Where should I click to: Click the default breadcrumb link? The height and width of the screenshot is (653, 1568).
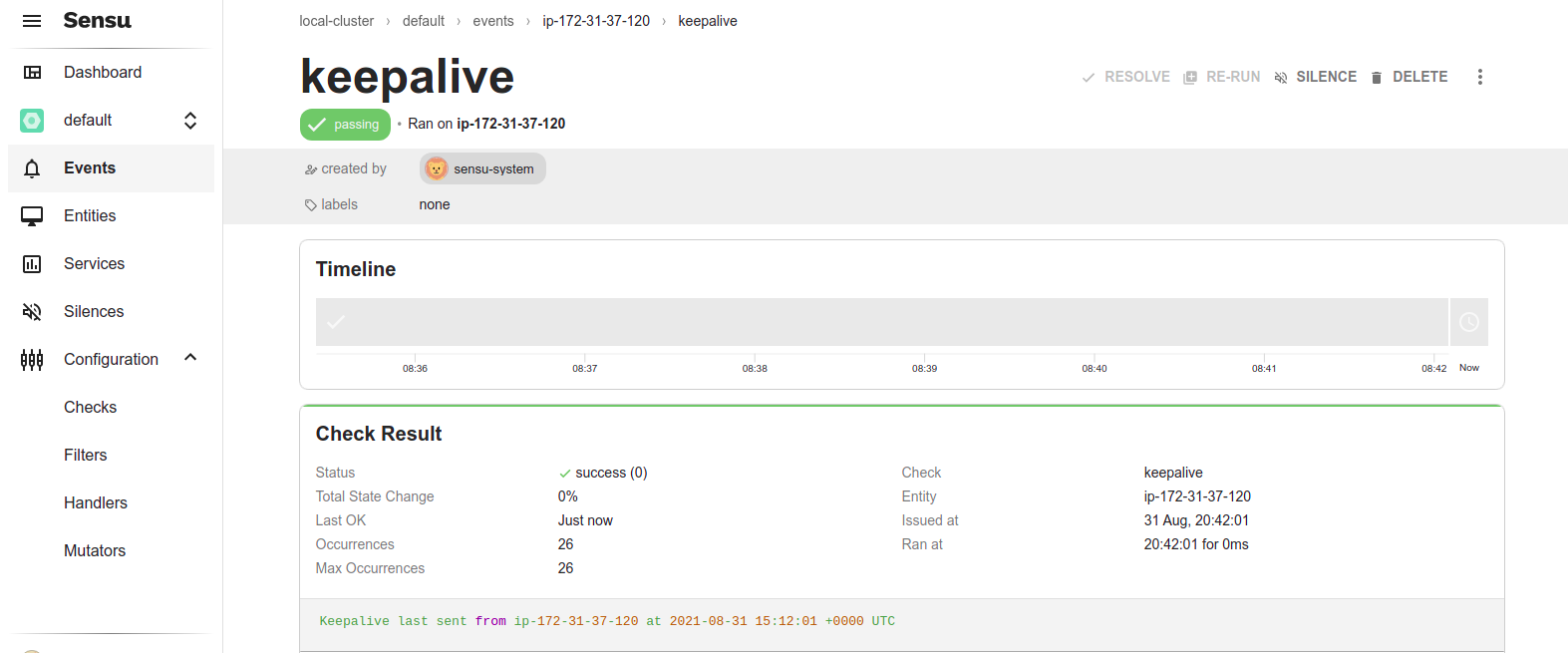424,21
